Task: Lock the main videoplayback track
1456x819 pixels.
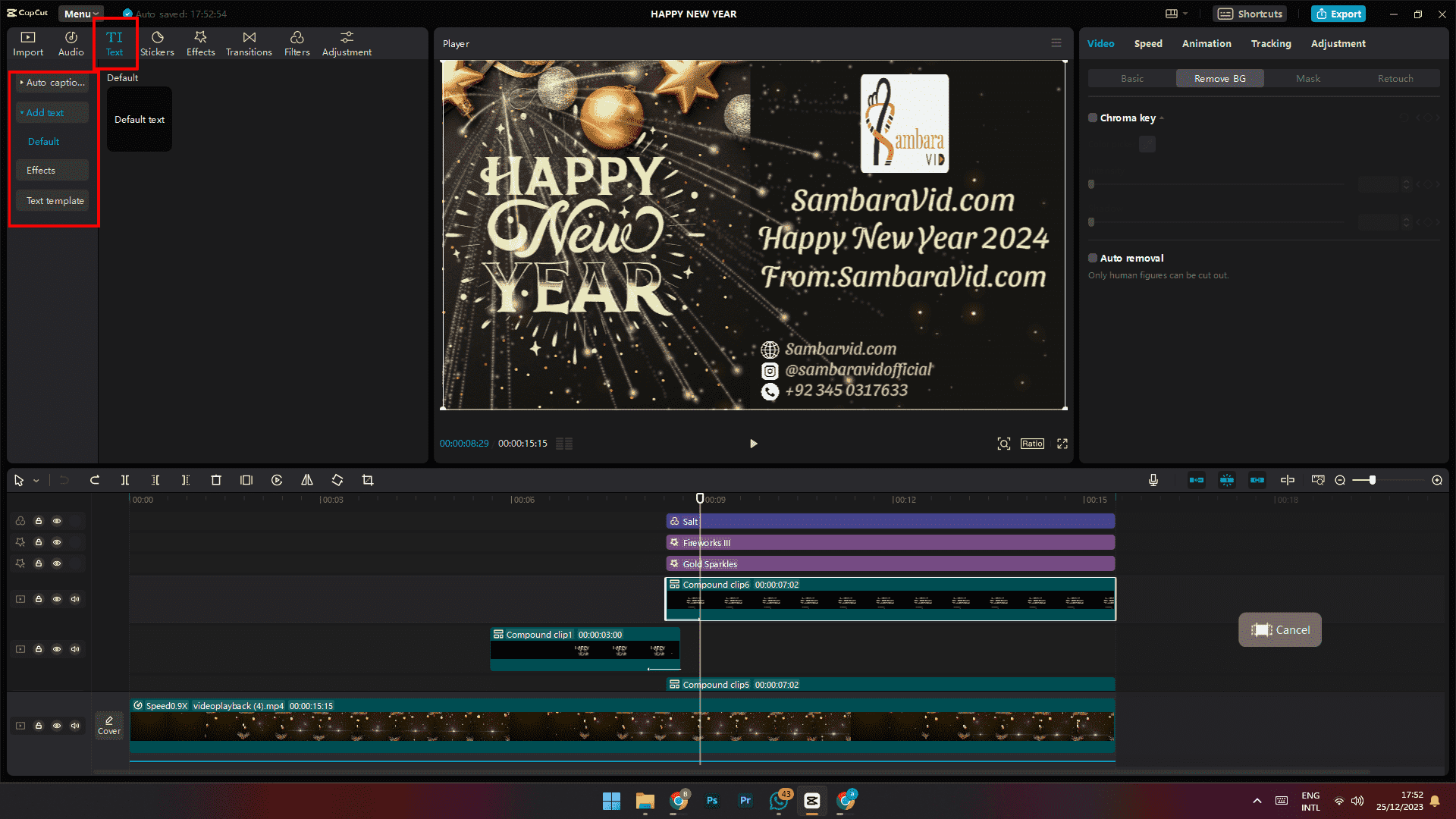Action: 39,726
